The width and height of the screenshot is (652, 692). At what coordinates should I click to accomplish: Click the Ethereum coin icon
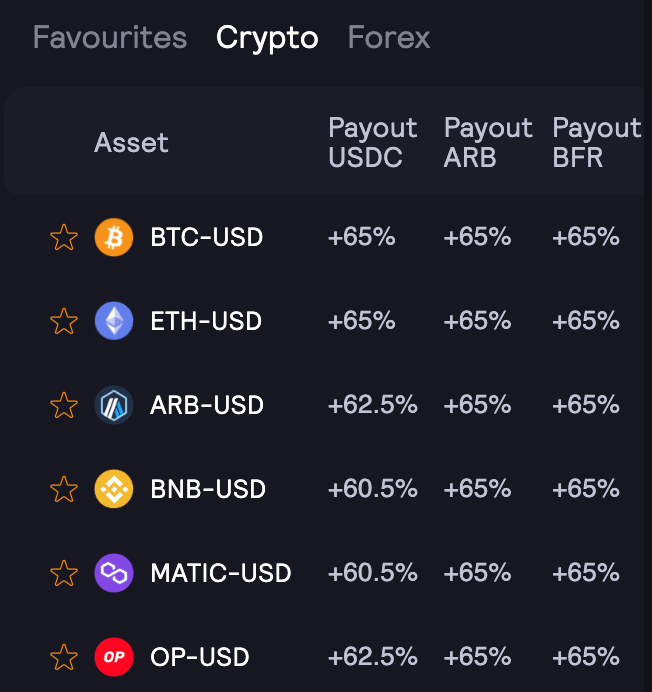(113, 321)
